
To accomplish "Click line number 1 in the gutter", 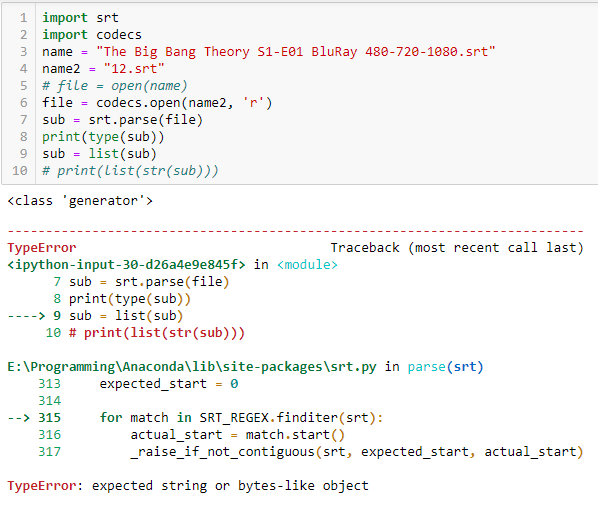I will click(x=24, y=18).
